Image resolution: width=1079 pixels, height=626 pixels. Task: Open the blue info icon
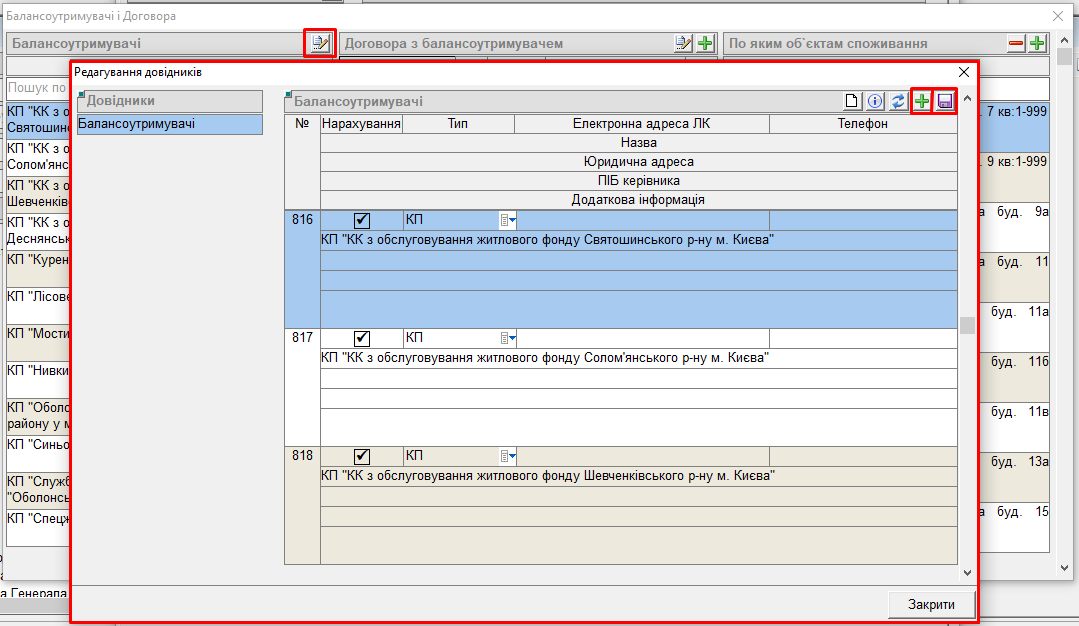(x=875, y=101)
